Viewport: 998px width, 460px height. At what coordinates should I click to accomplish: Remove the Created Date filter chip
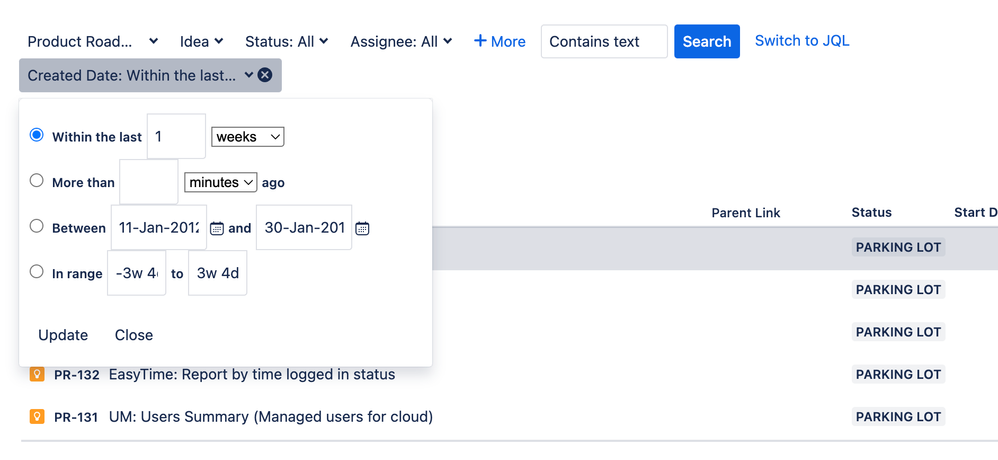pyautogui.click(x=265, y=75)
